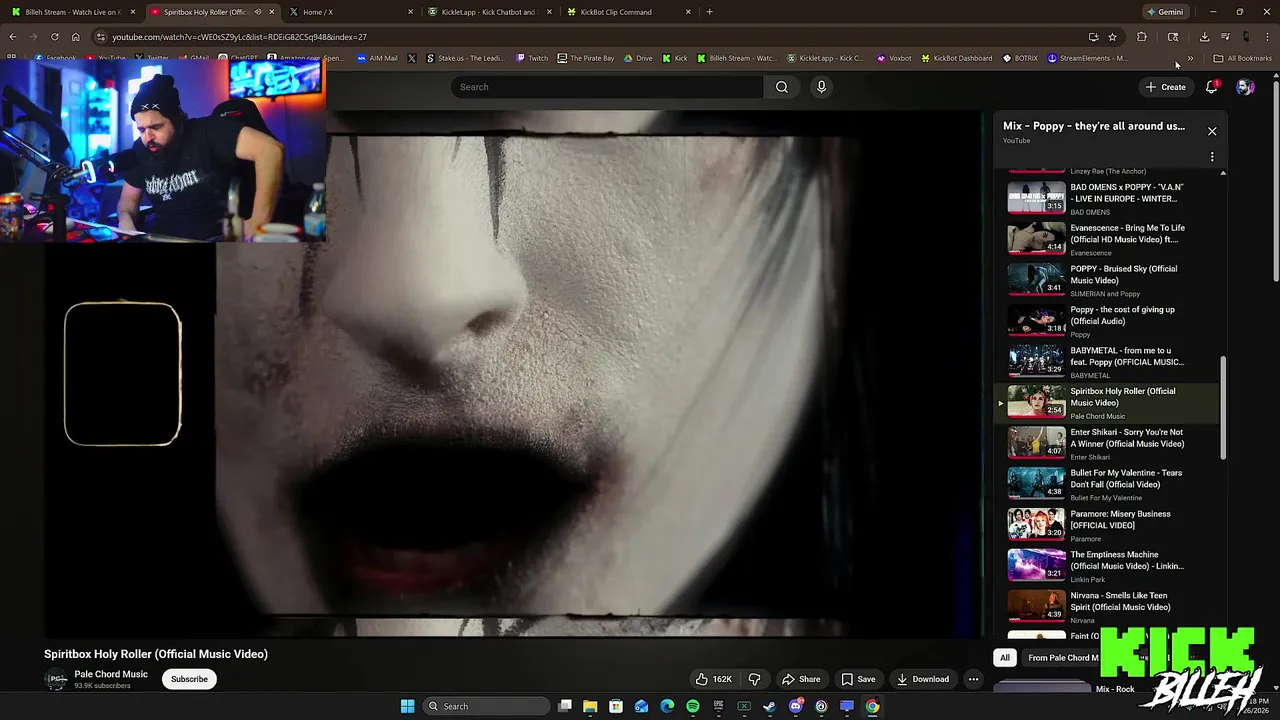This screenshot has height=720, width=1280.
Task: Play Evanescence Bring Me To Life playlist item
Action: 1108,239
